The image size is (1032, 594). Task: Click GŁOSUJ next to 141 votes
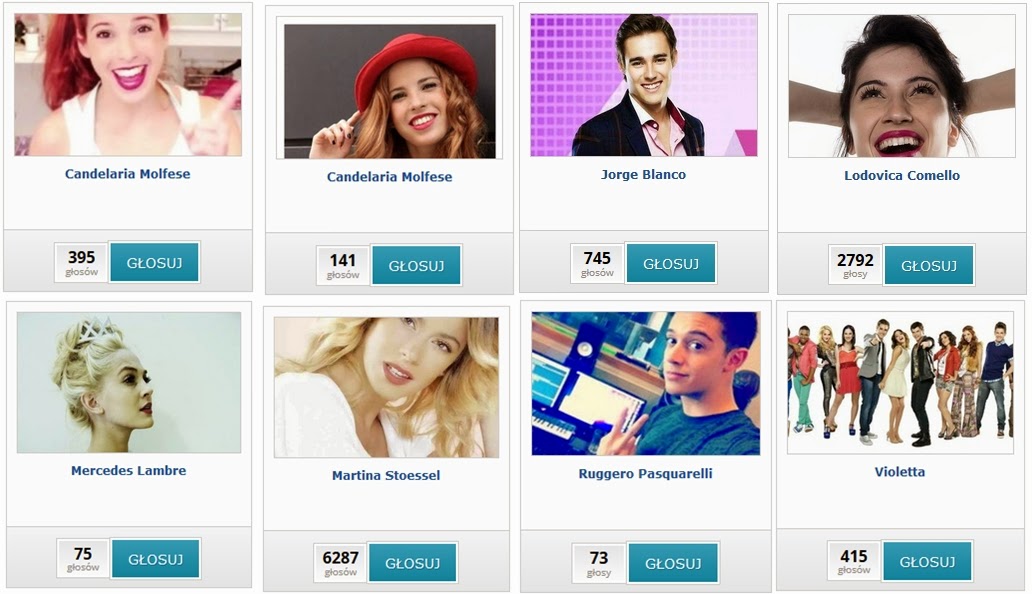[x=416, y=266]
